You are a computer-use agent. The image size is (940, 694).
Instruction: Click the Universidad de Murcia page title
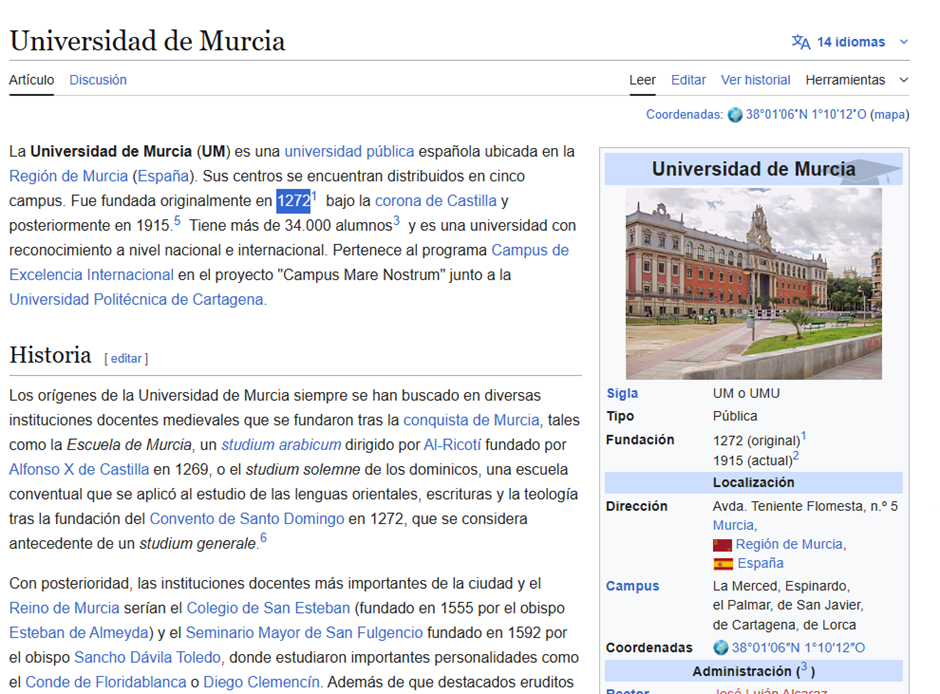click(x=147, y=41)
